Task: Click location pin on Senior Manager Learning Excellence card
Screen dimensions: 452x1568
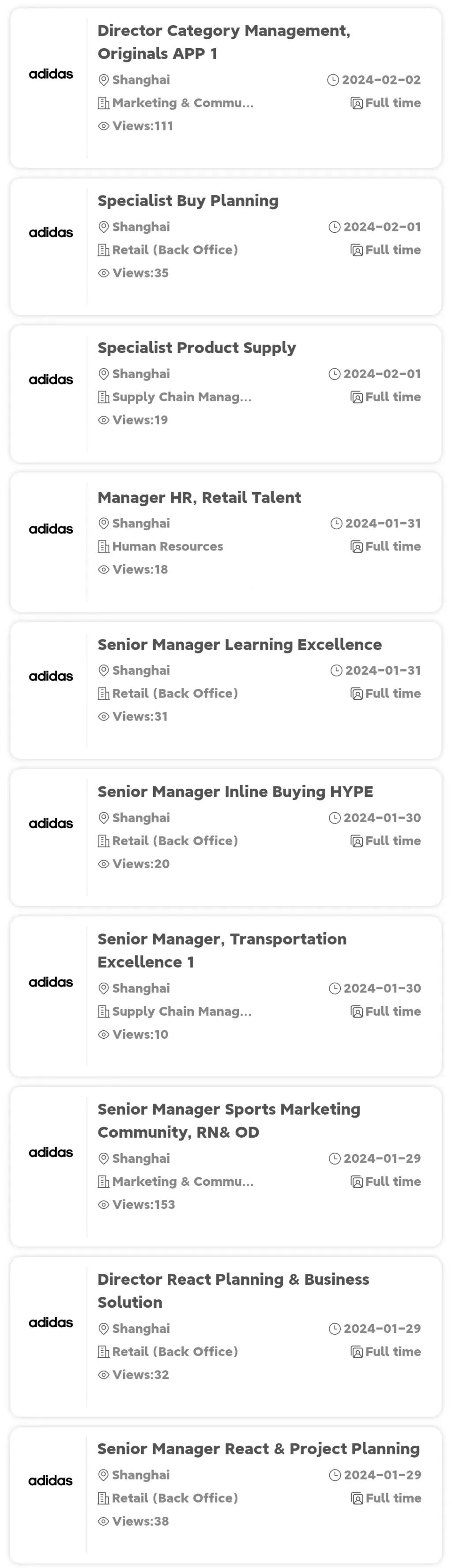Action: [103, 670]
